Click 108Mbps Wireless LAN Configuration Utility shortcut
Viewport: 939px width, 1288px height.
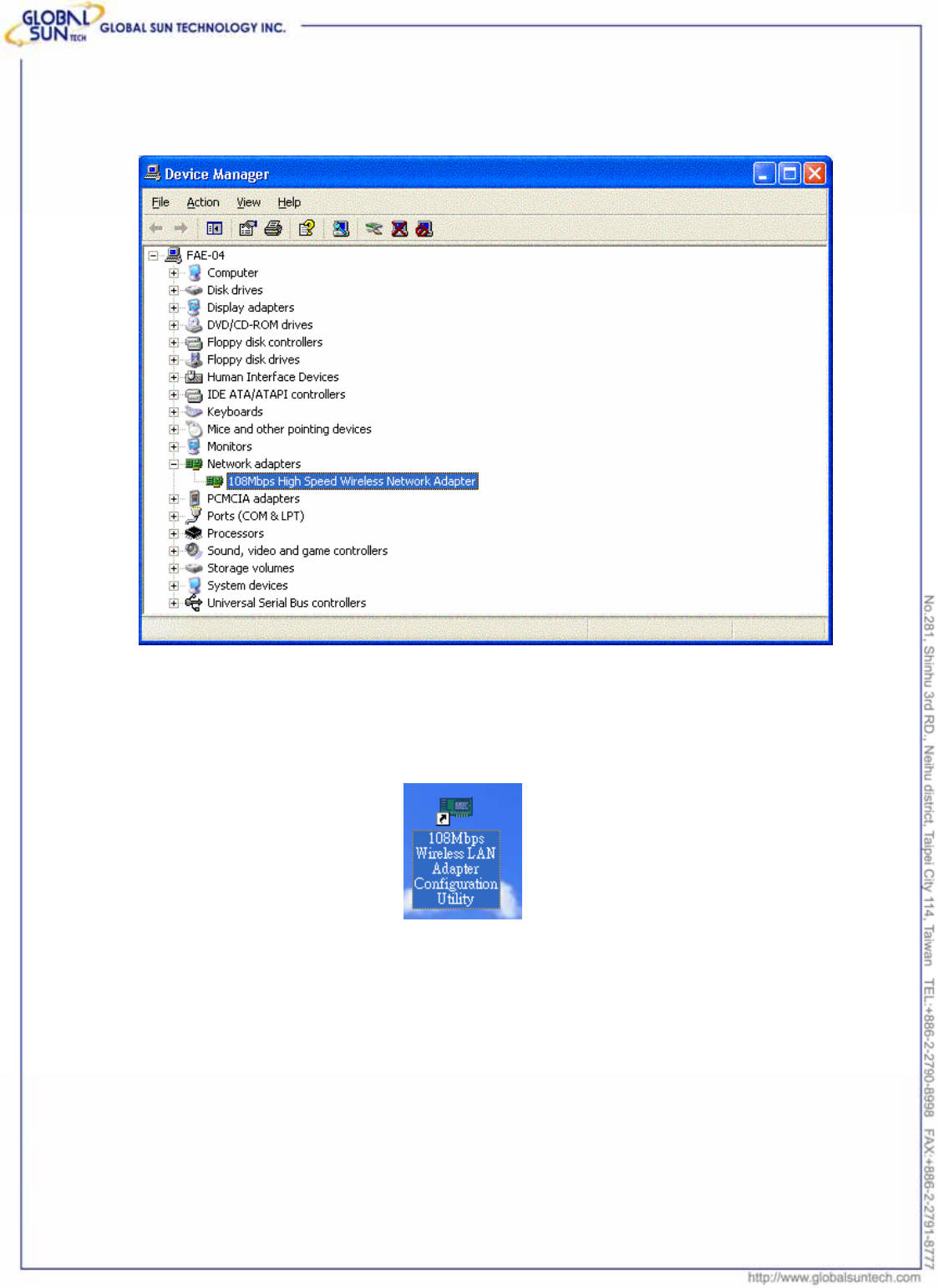coord(456,853)
